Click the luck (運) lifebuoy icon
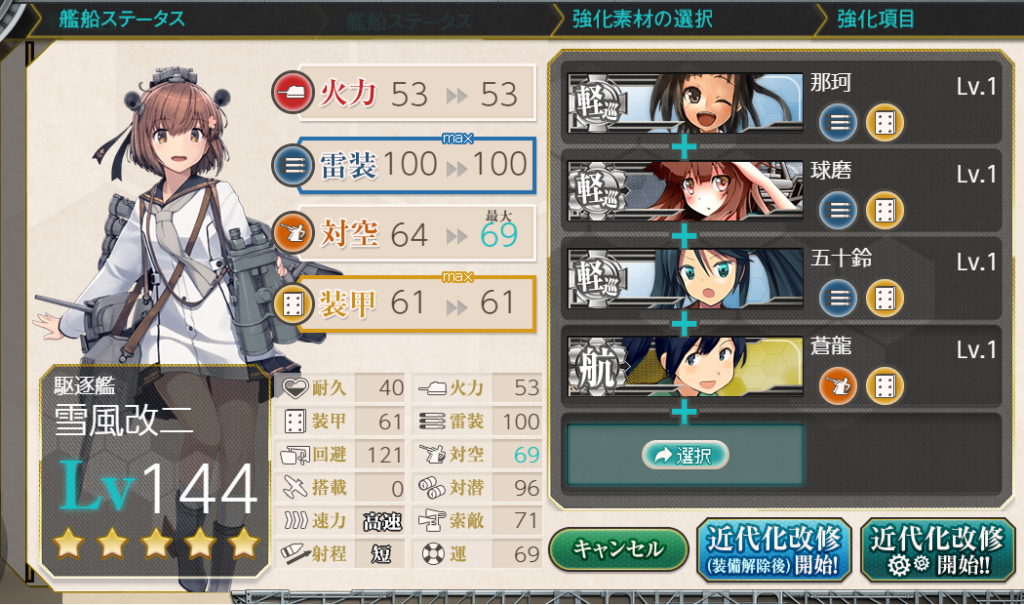Viewport: 1024px width, 605px height. (x=432, y=554)
